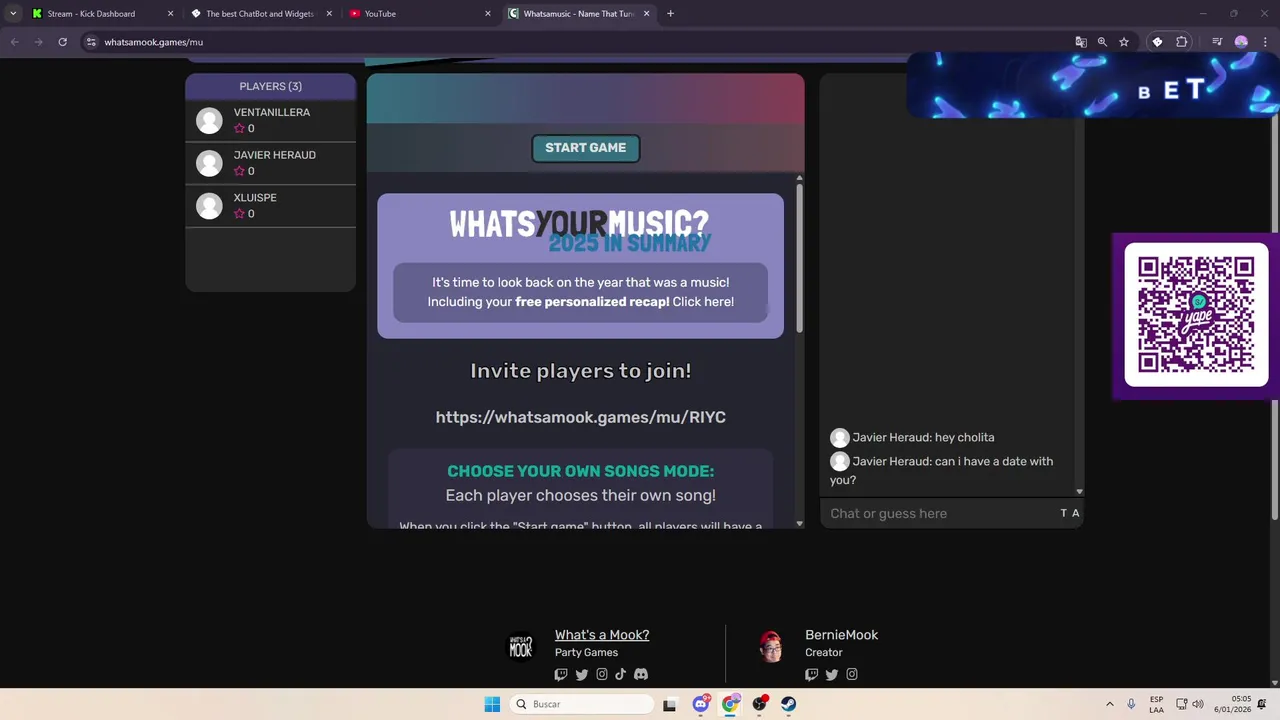Open What's a Mook TikTok page

tap(620, 674)
